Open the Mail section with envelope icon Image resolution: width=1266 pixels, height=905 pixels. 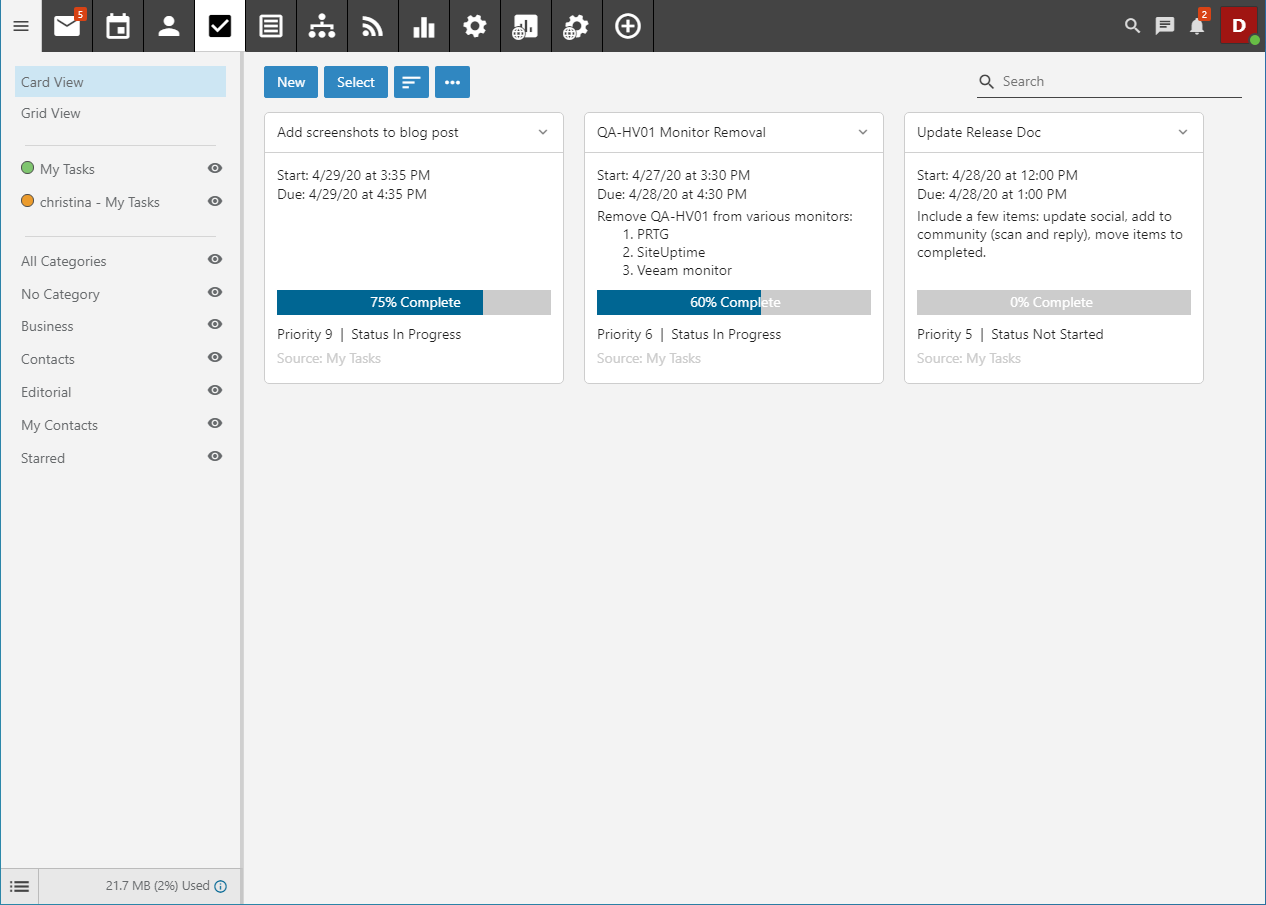66,26
